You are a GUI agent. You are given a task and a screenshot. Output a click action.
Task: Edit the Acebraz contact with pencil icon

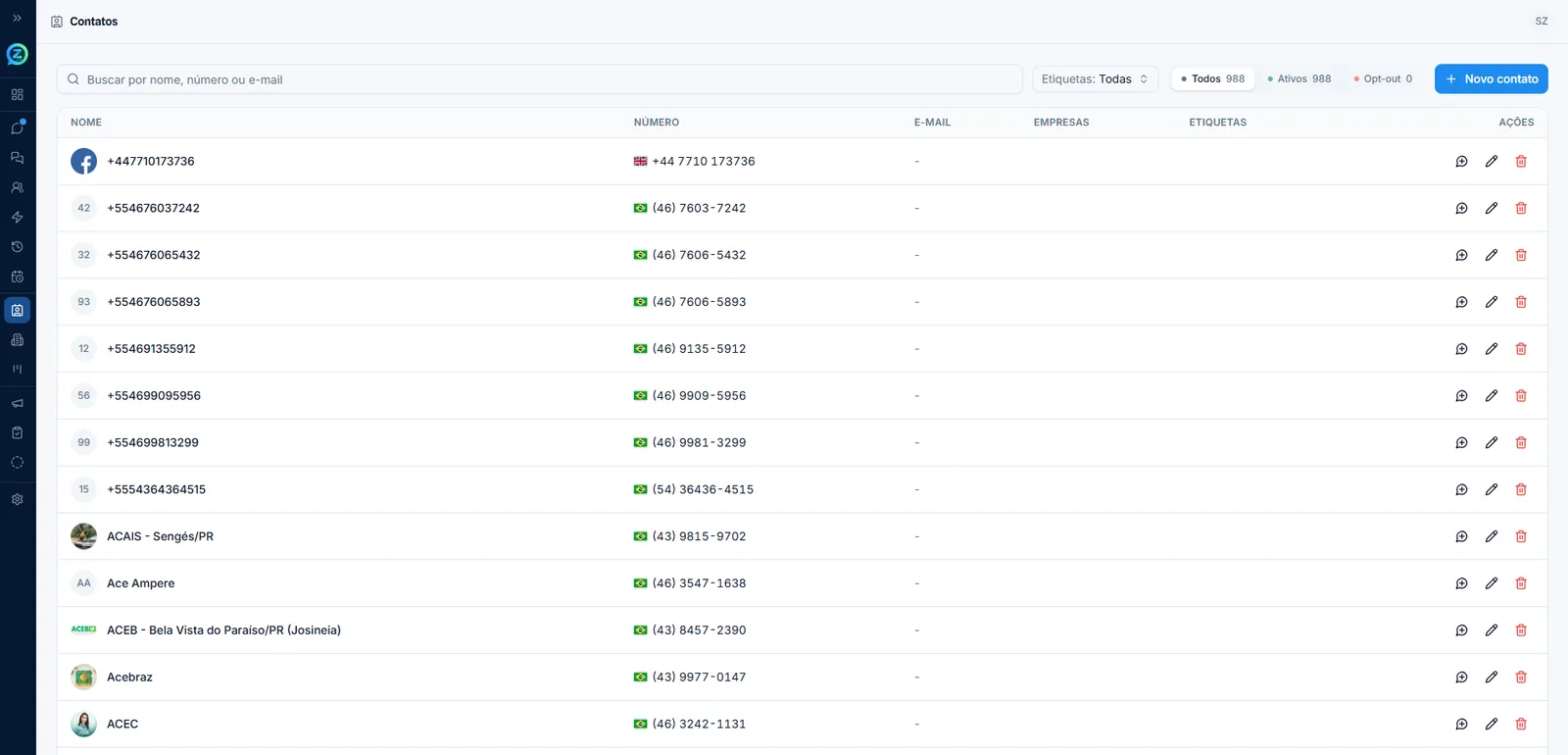pyautogui.click(x=1491, y=678)
